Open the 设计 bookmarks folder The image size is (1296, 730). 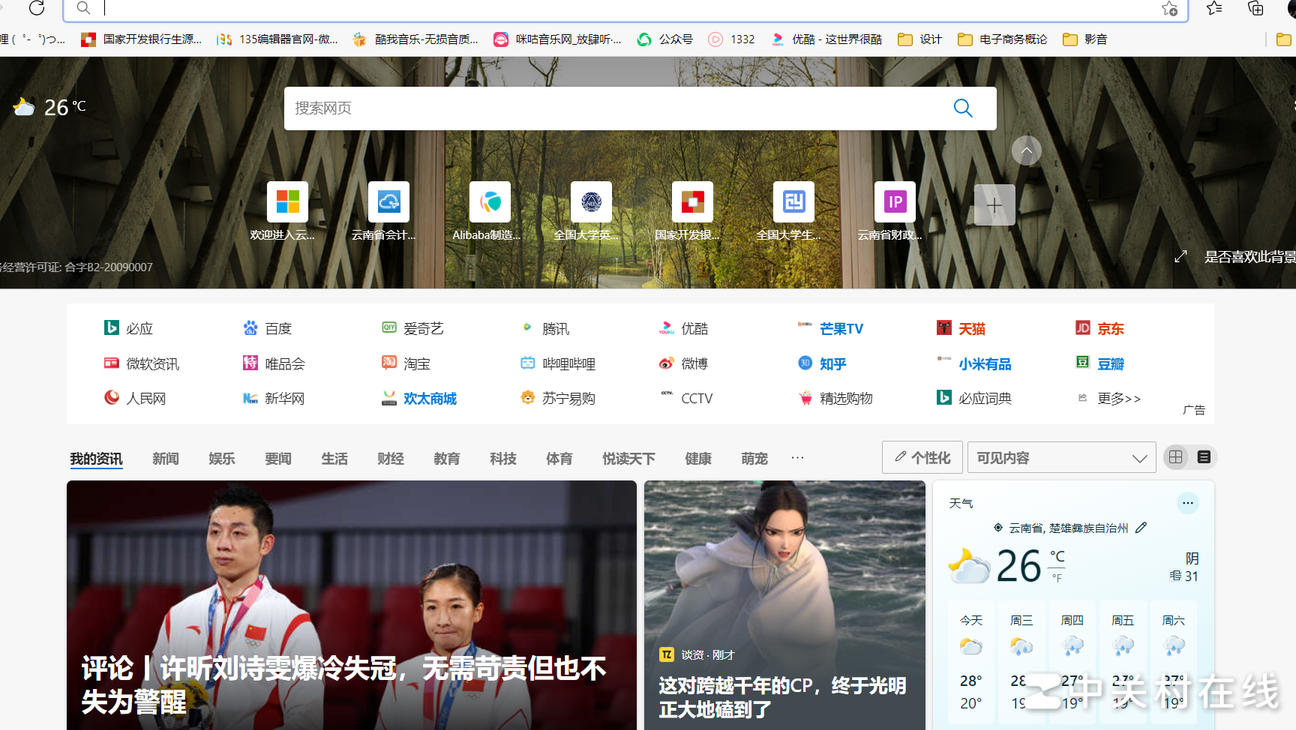pyautogui.click(x=920, y=39)
